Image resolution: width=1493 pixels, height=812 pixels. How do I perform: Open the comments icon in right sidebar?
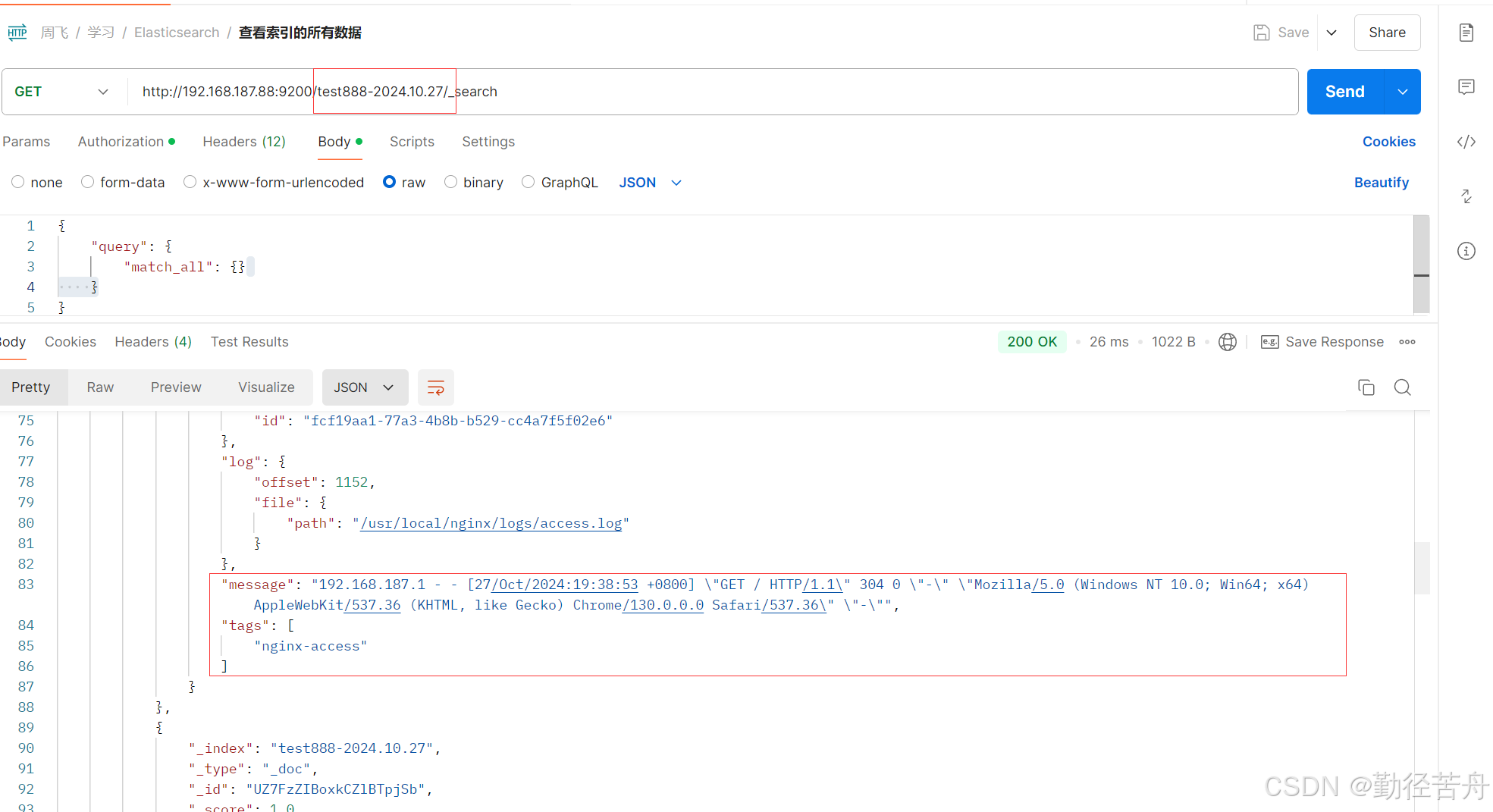[1466, 87]
